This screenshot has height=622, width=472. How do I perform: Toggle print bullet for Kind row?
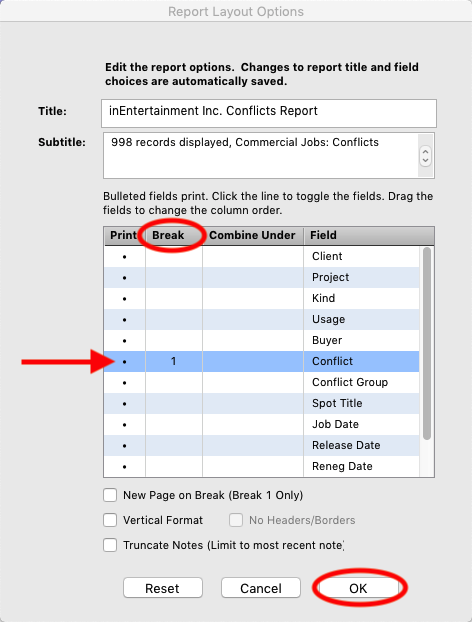coord(125,299)
